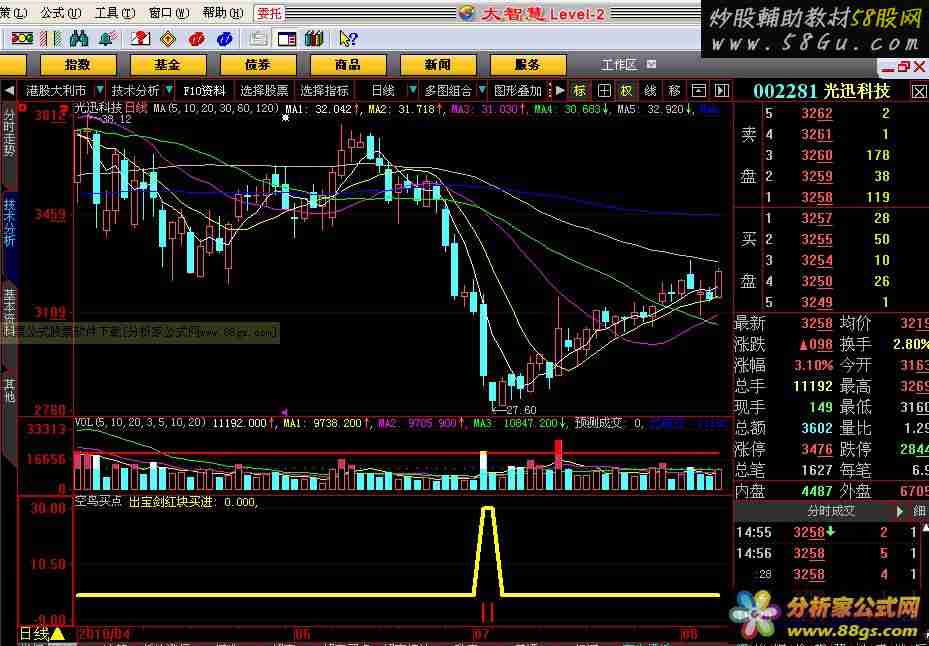
Task: Click the red envelope mail icon
Action: point(140,39)
